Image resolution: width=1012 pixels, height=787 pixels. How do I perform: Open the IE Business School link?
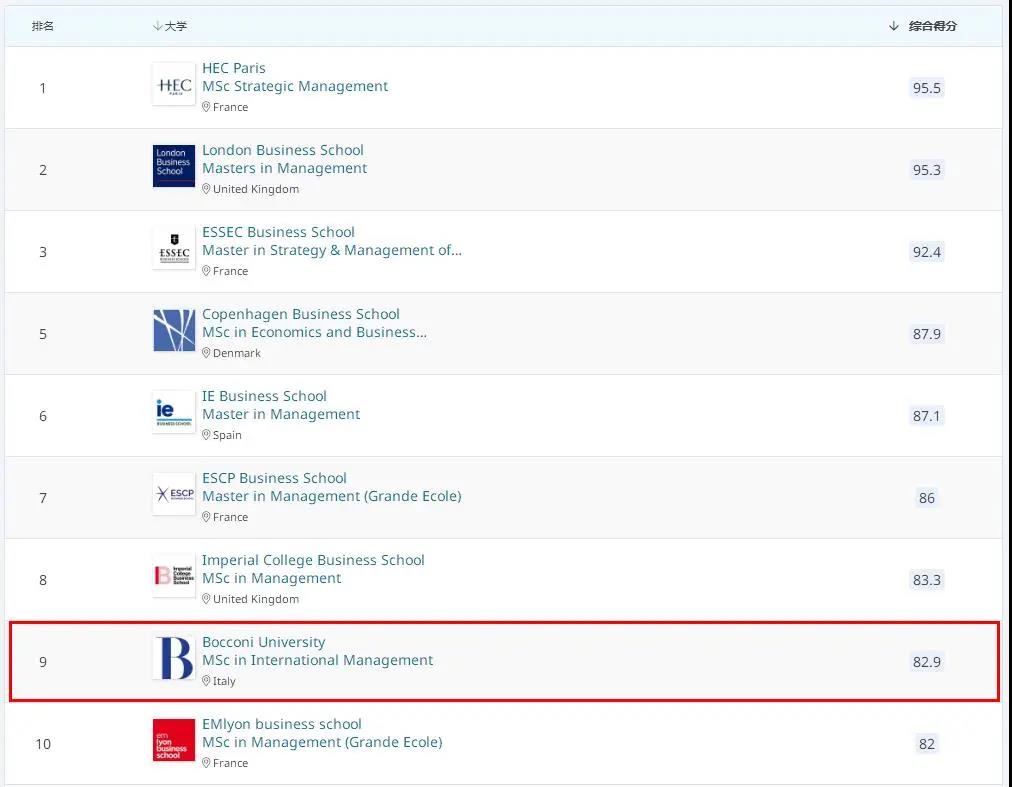click(x=264, y=396)
